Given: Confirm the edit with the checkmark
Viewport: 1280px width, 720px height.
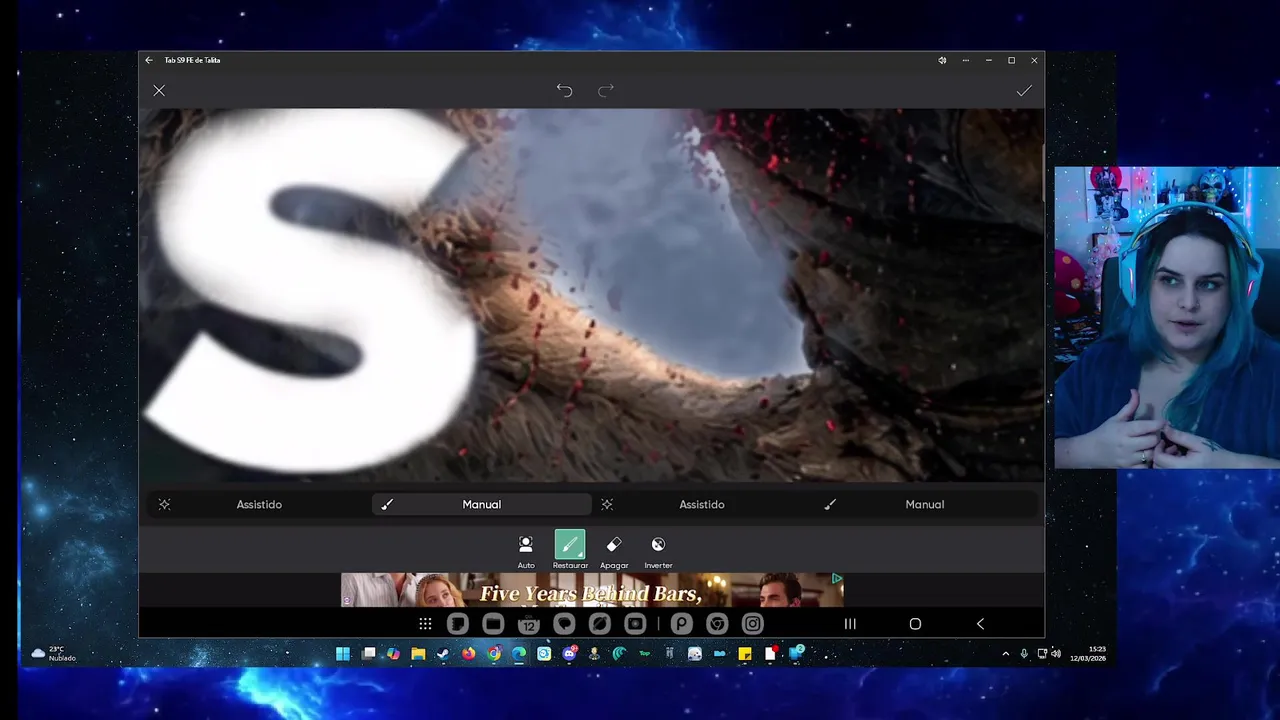Looking at the screenshot, I should (1024, 91).
